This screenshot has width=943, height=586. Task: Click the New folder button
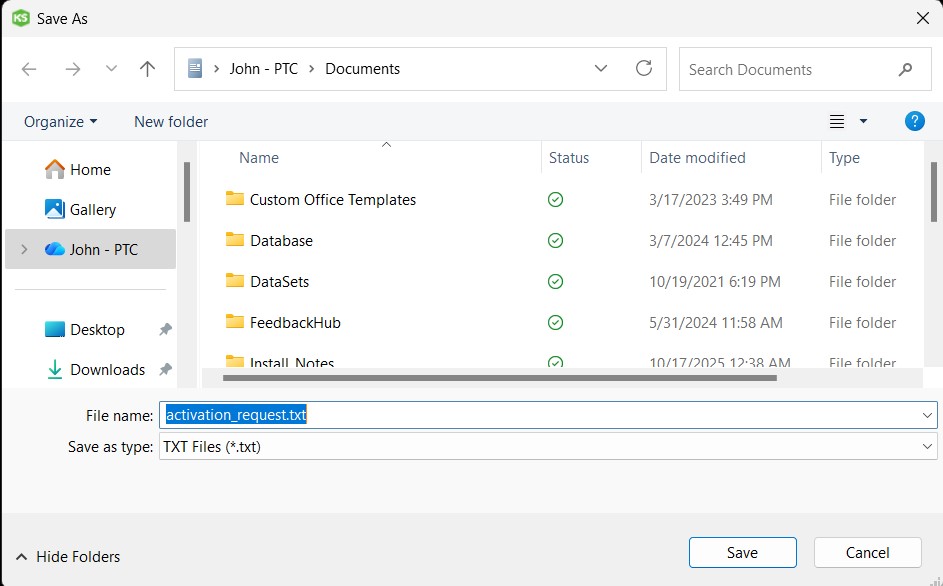[x=171, y=121]
